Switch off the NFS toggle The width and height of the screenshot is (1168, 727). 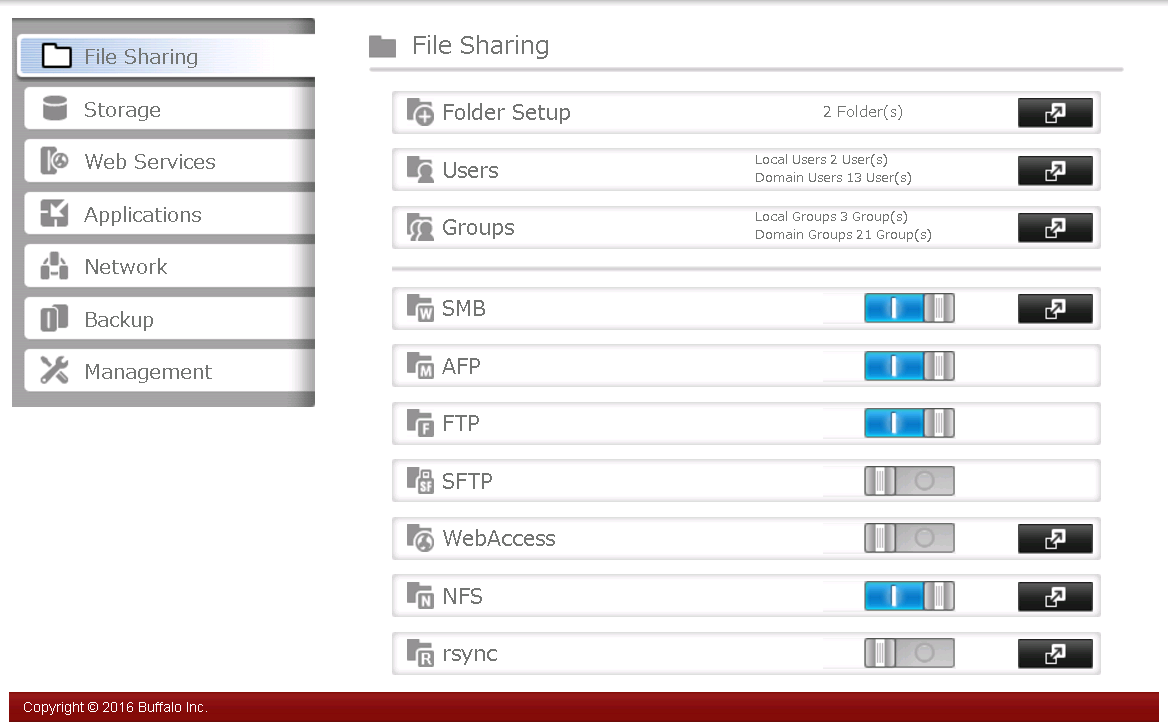[909, 597]
